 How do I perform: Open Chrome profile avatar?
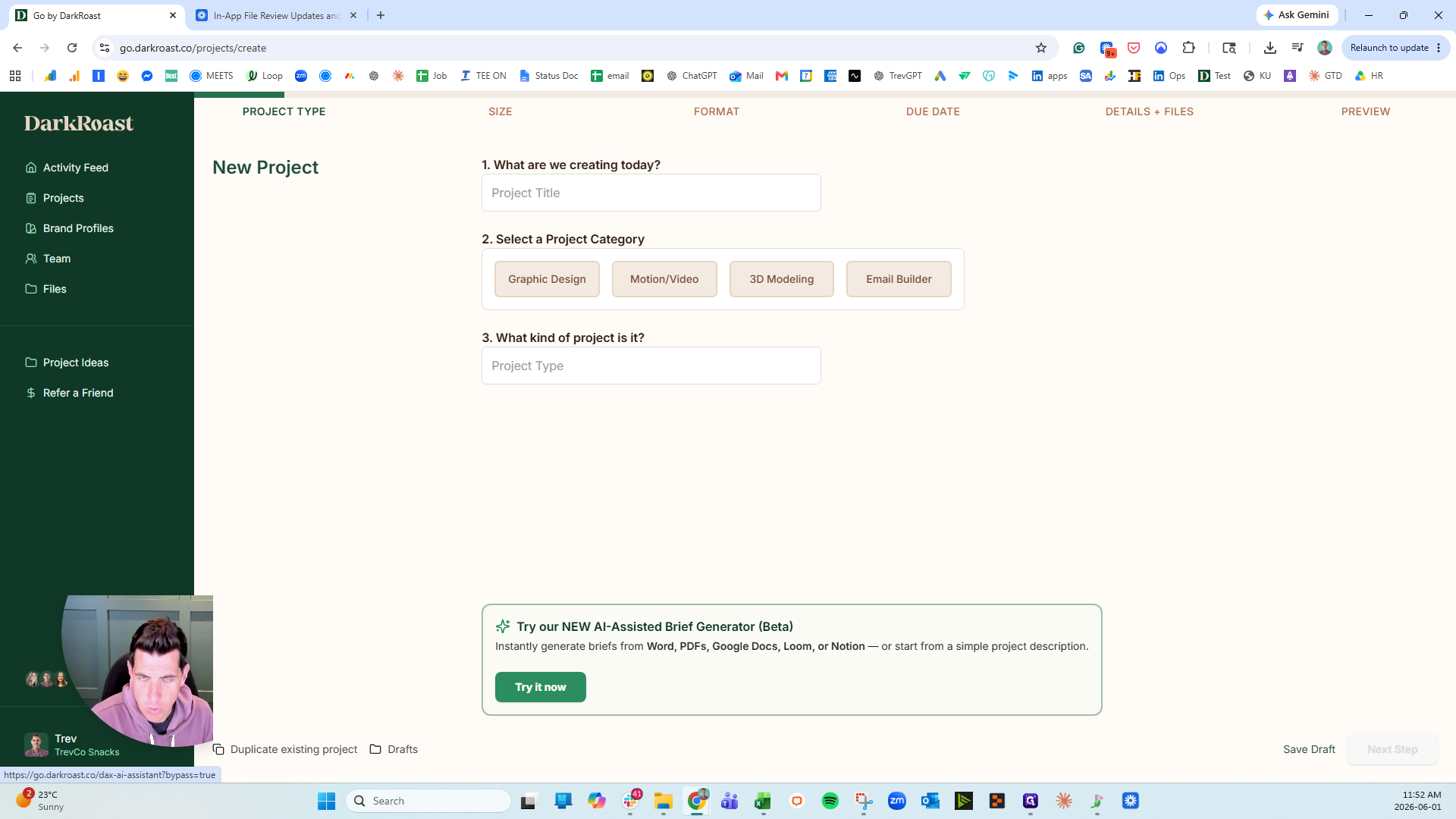pos(1325,48)
